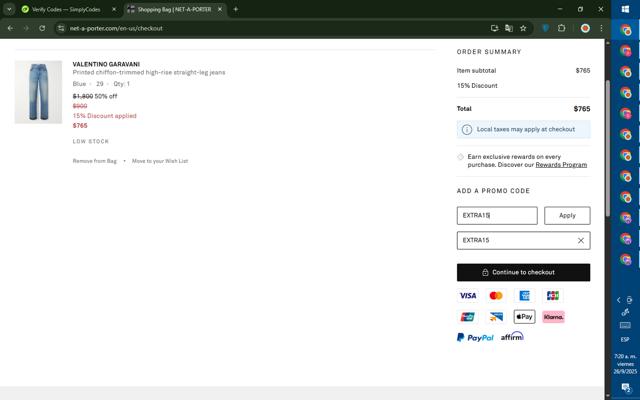Click the LOW STOCK label
This screenshot has width=640, height=400.
pyautogui.click(x=91, y=142)
